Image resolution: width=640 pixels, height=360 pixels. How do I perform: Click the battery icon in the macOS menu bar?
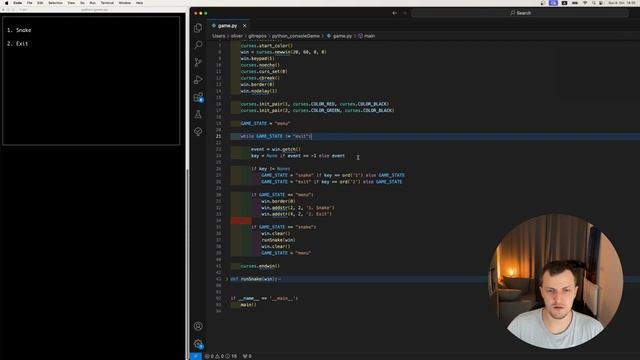575,3
